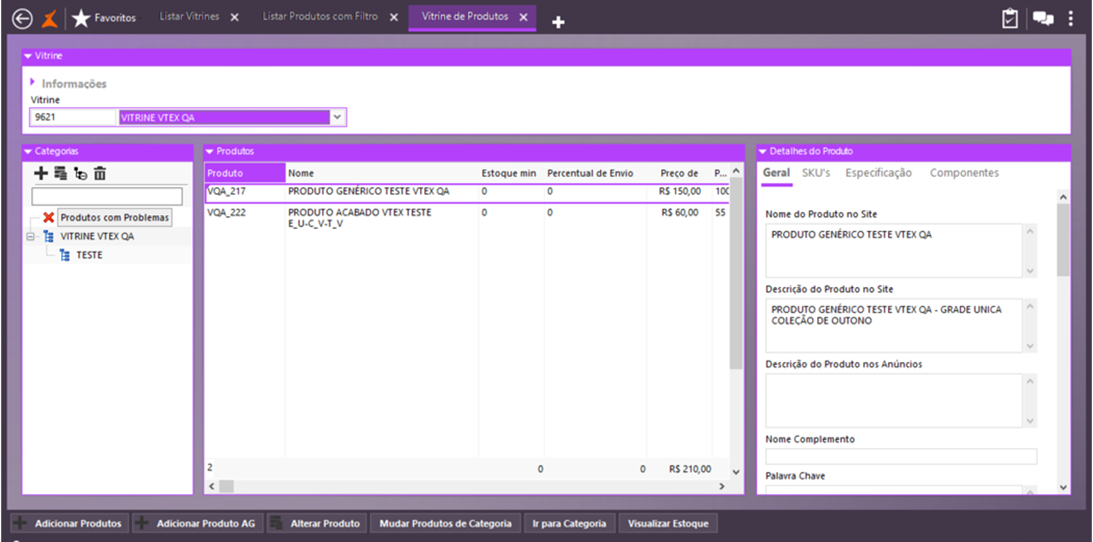Screen dimensions: 1093x542
Task: Sort by the Nome column header
Action: click(x=382, y=173)
